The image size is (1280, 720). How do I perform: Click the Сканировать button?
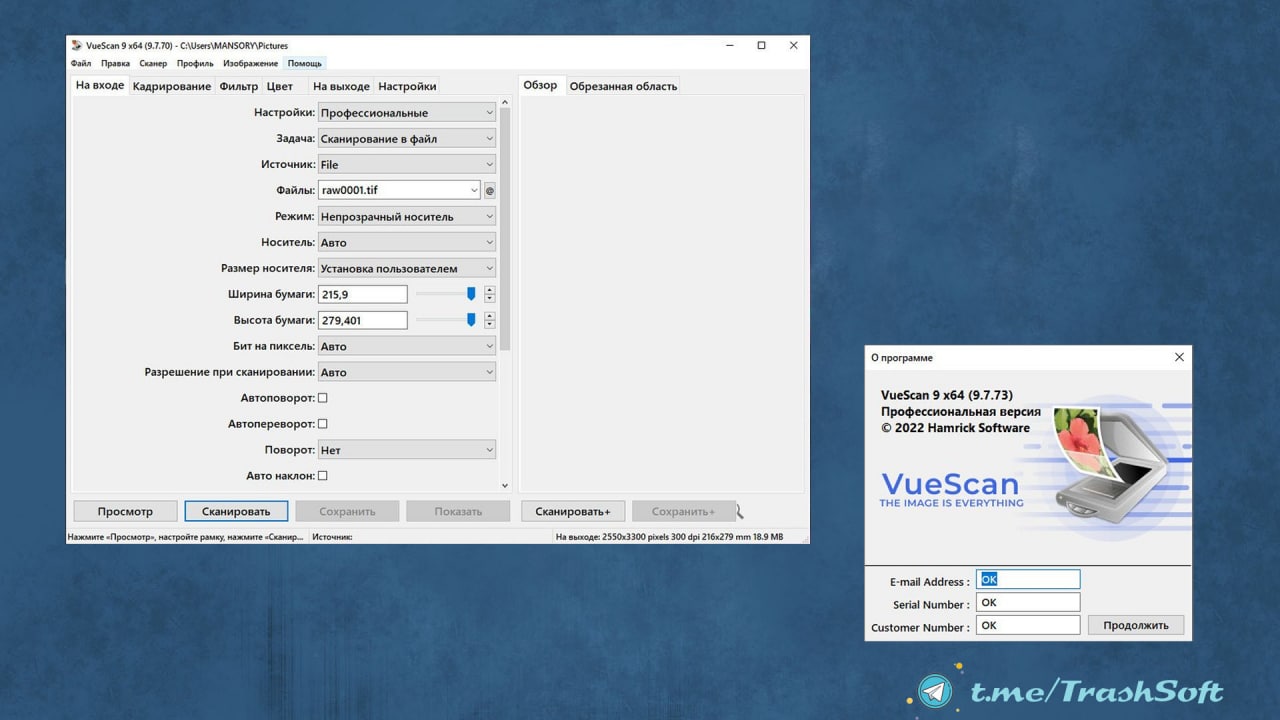236,511
